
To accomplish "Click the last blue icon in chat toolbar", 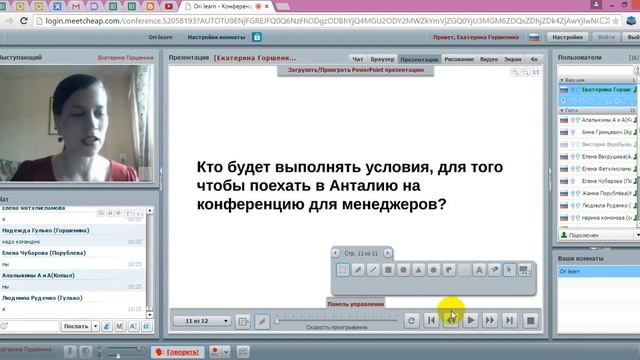I will 147,326.
